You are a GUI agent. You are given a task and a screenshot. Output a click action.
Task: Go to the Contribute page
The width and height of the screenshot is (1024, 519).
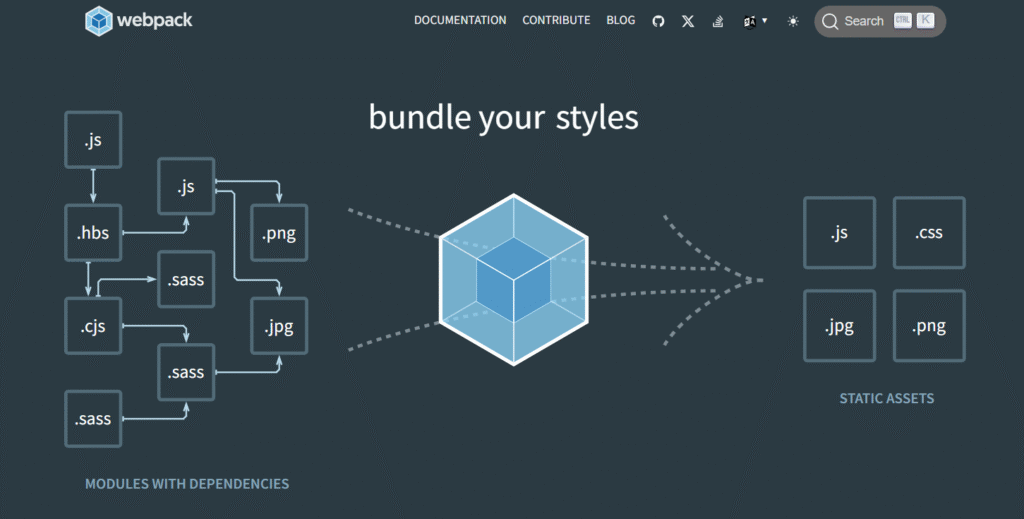[x=556, y=20]
